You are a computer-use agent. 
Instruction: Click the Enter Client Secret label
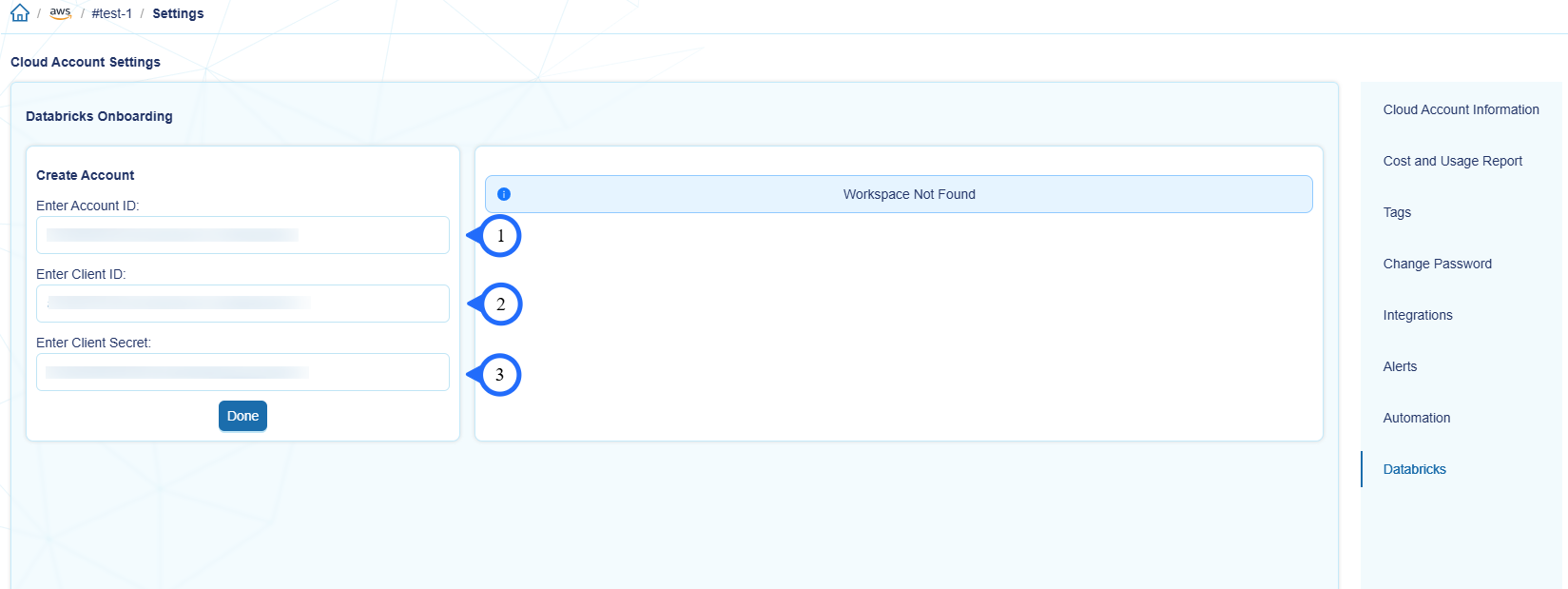[x=93, y=343]
